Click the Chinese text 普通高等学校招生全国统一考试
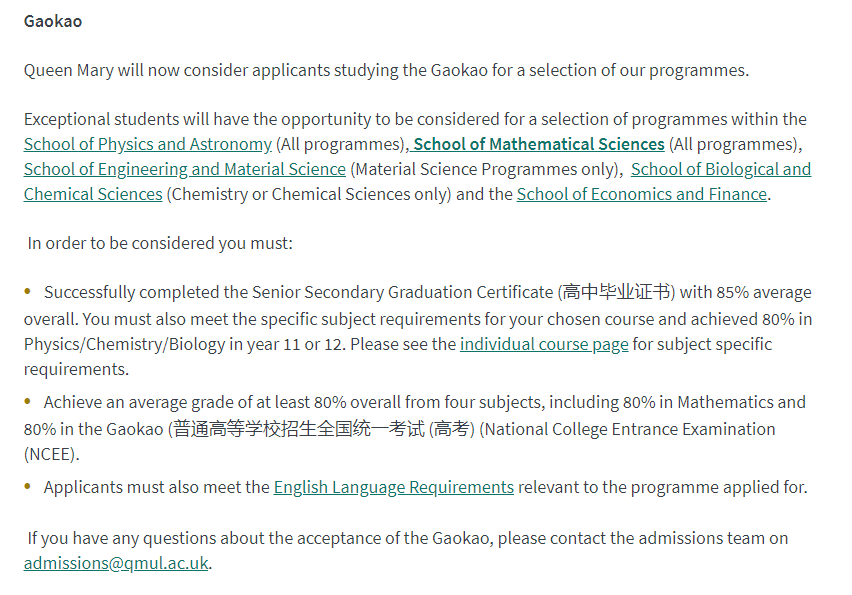 [298, 429]
